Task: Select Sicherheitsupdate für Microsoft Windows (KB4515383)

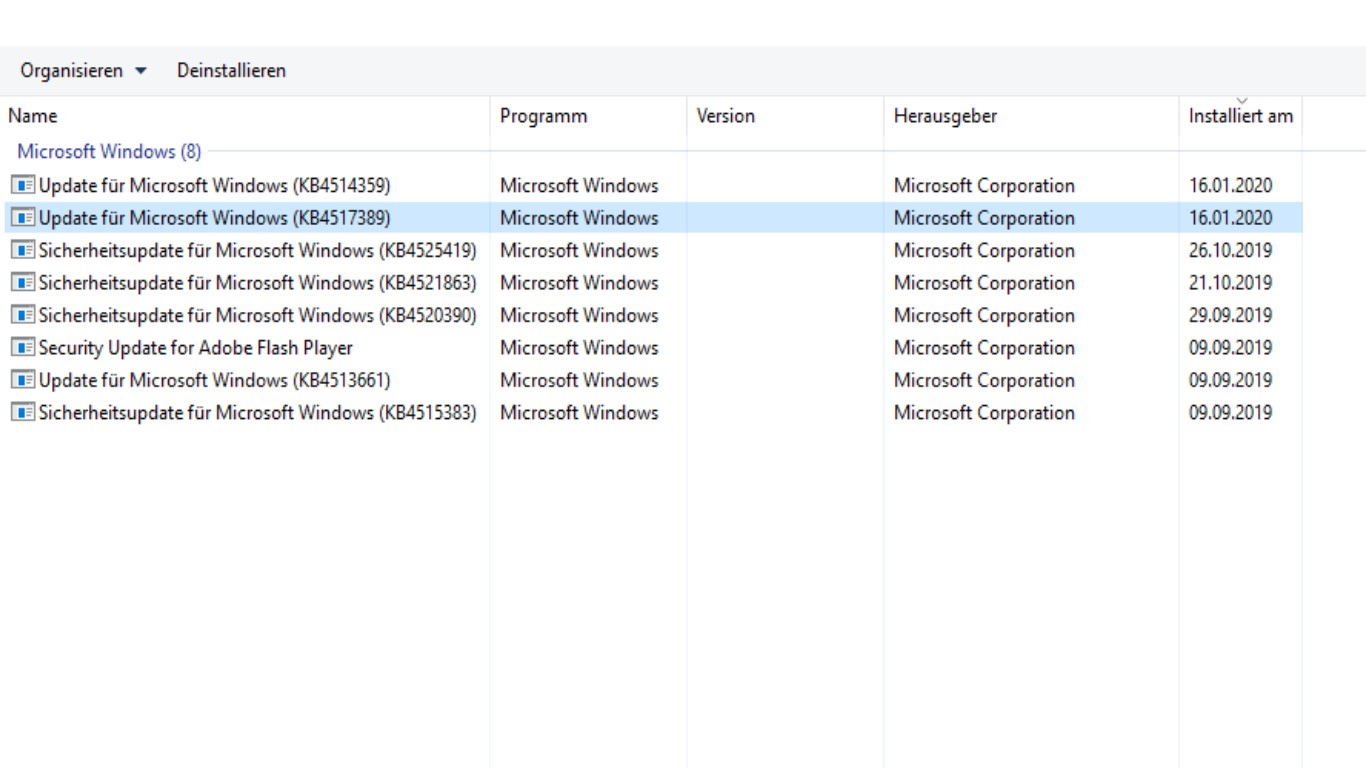Action: 258,412
